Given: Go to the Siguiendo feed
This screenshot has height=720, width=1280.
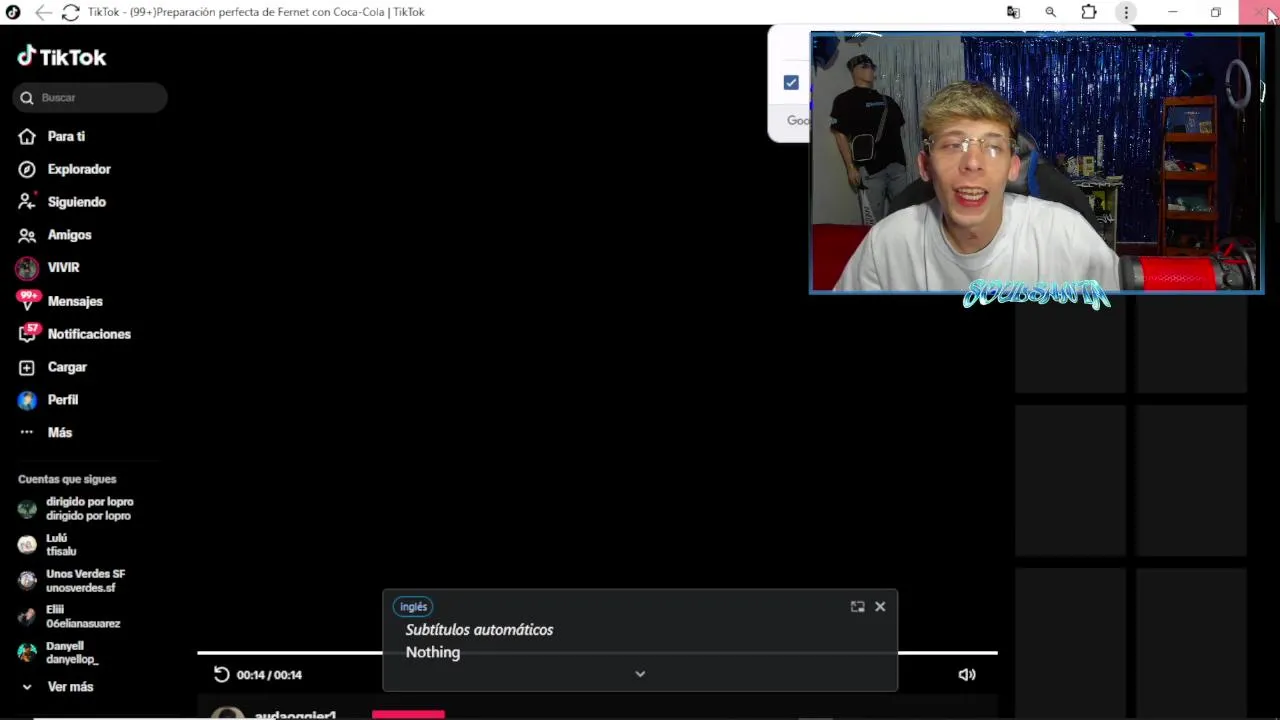Looking at the screenshot, I should coord(62,202).
